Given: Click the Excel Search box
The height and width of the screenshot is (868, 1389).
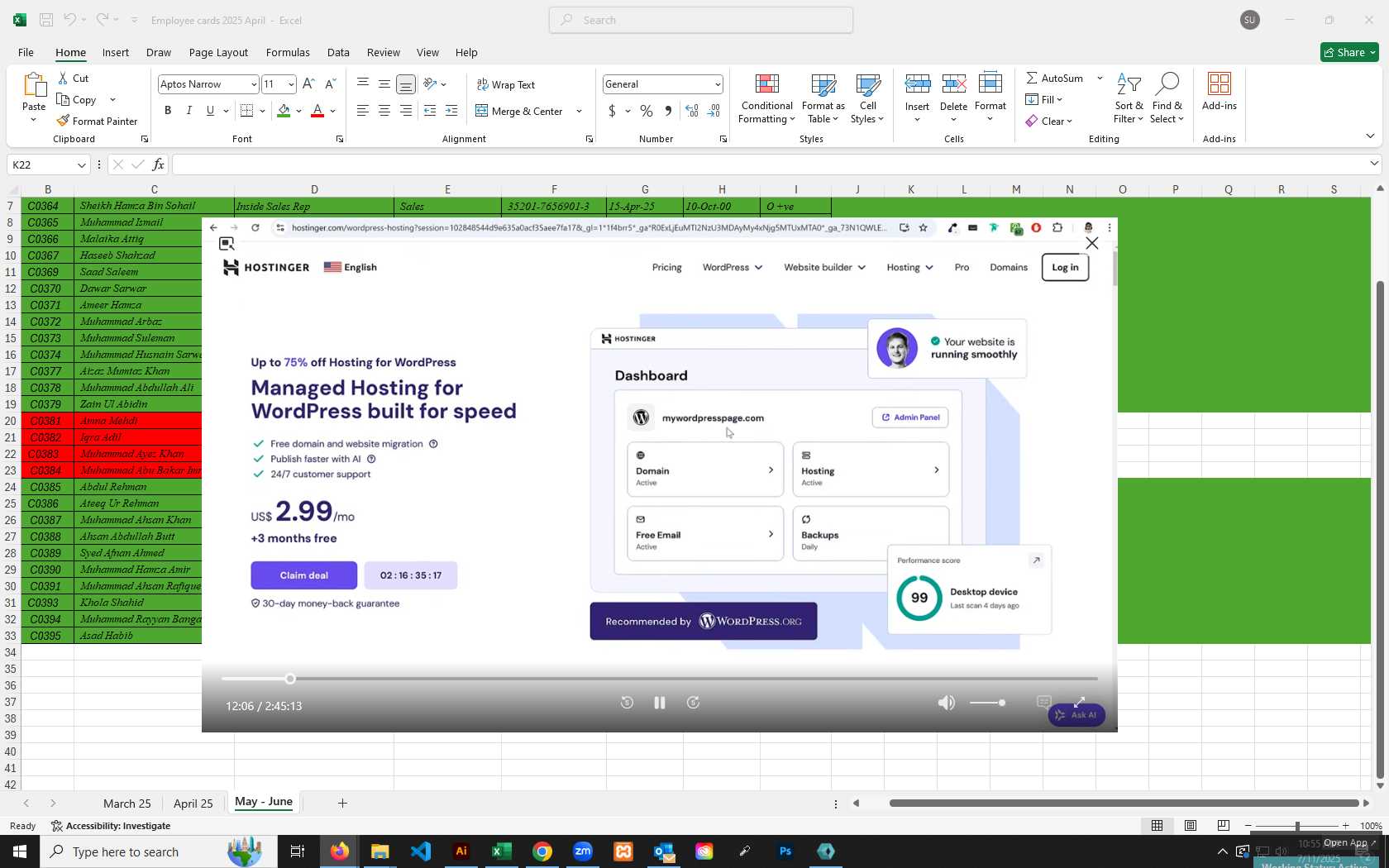Looking at the screenshot, I should 701,20.
